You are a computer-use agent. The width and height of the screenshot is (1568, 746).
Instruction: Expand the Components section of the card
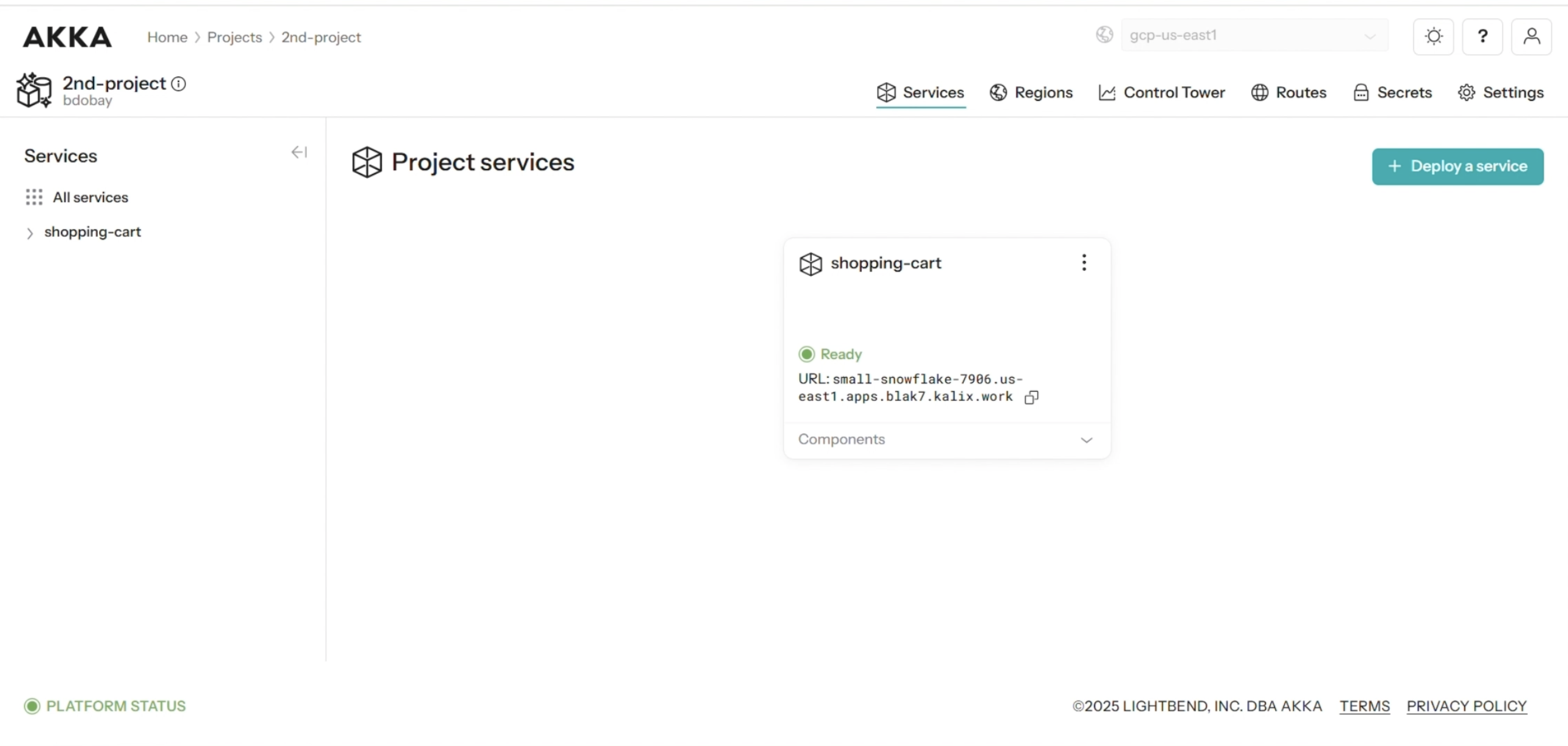tap(1086, 440)
